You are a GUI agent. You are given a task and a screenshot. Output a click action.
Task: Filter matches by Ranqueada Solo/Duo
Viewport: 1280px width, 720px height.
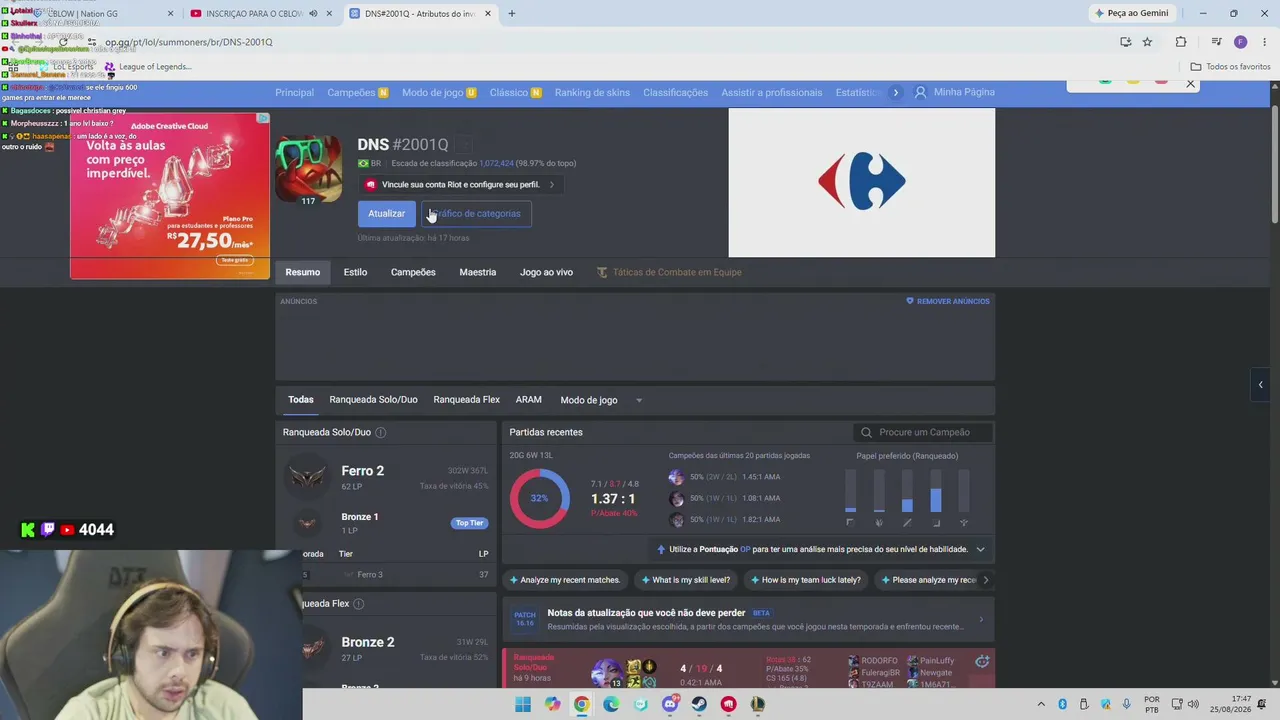373,400
